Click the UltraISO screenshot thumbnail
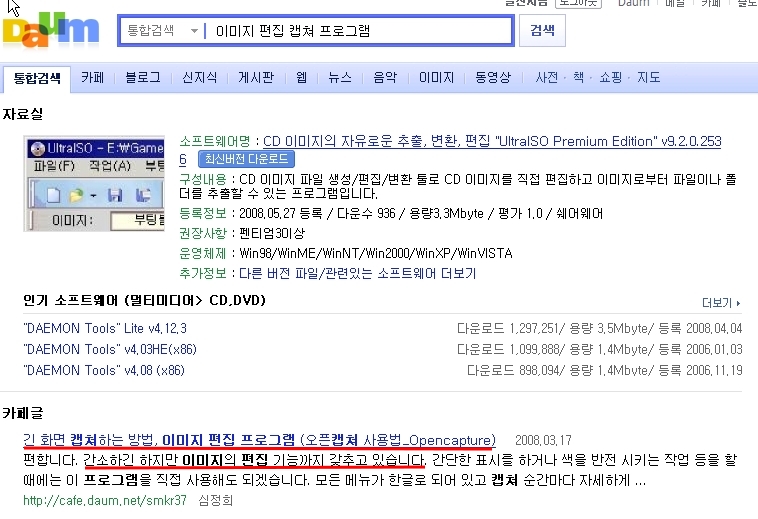 [x=94, y=184]
